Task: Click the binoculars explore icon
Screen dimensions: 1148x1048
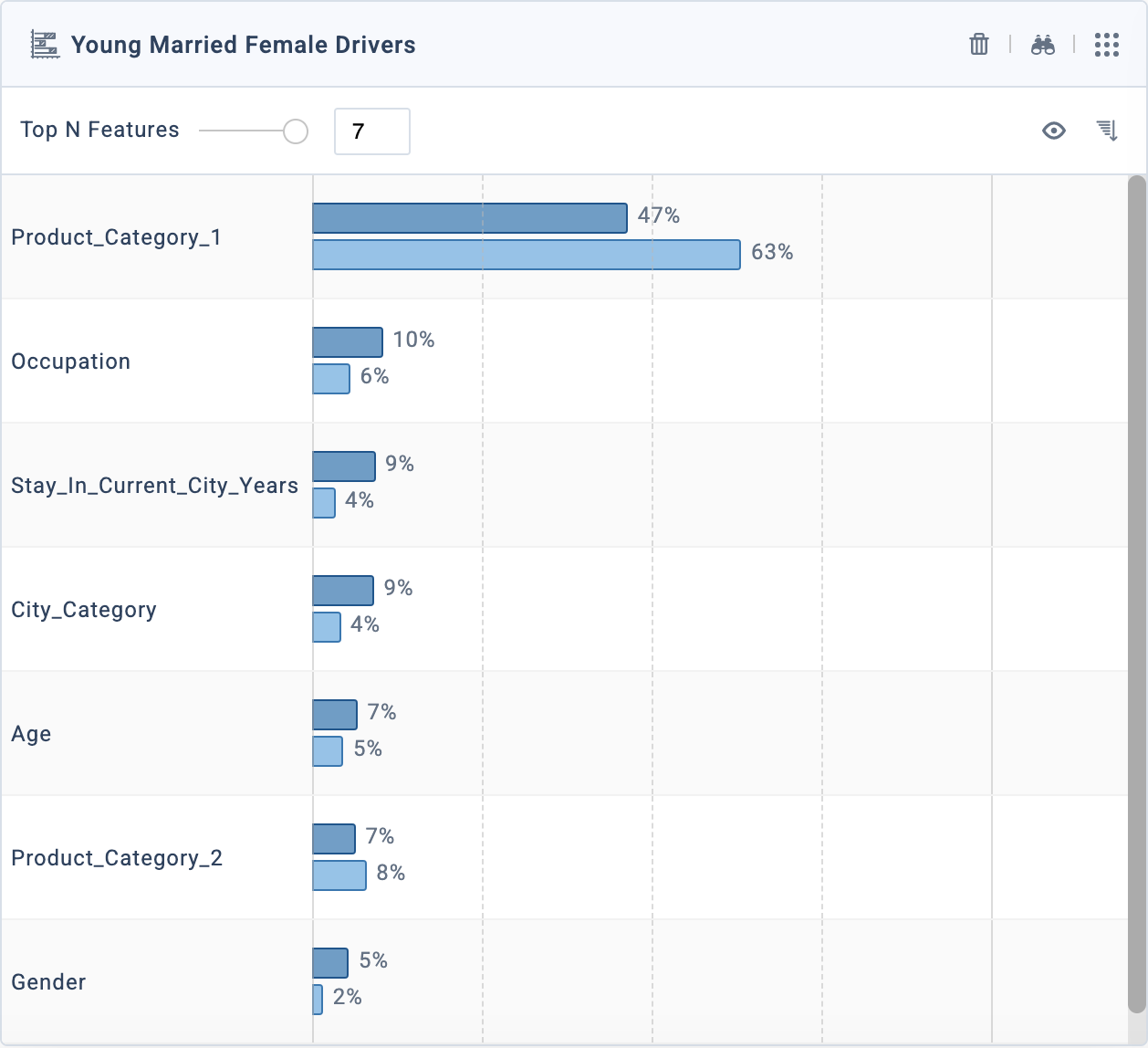Action: [x=1042, y=44]
